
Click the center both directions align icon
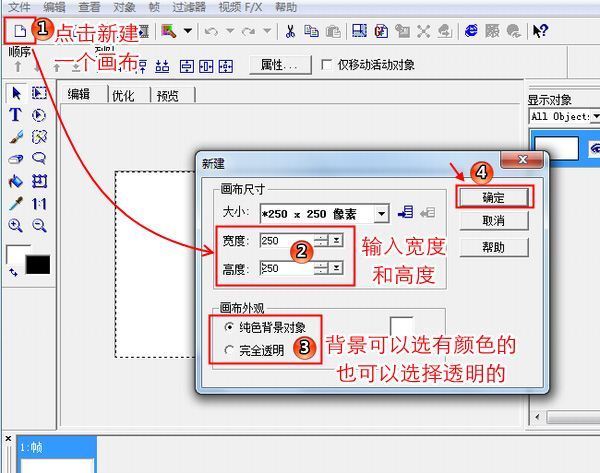click(x=225, y=67)
